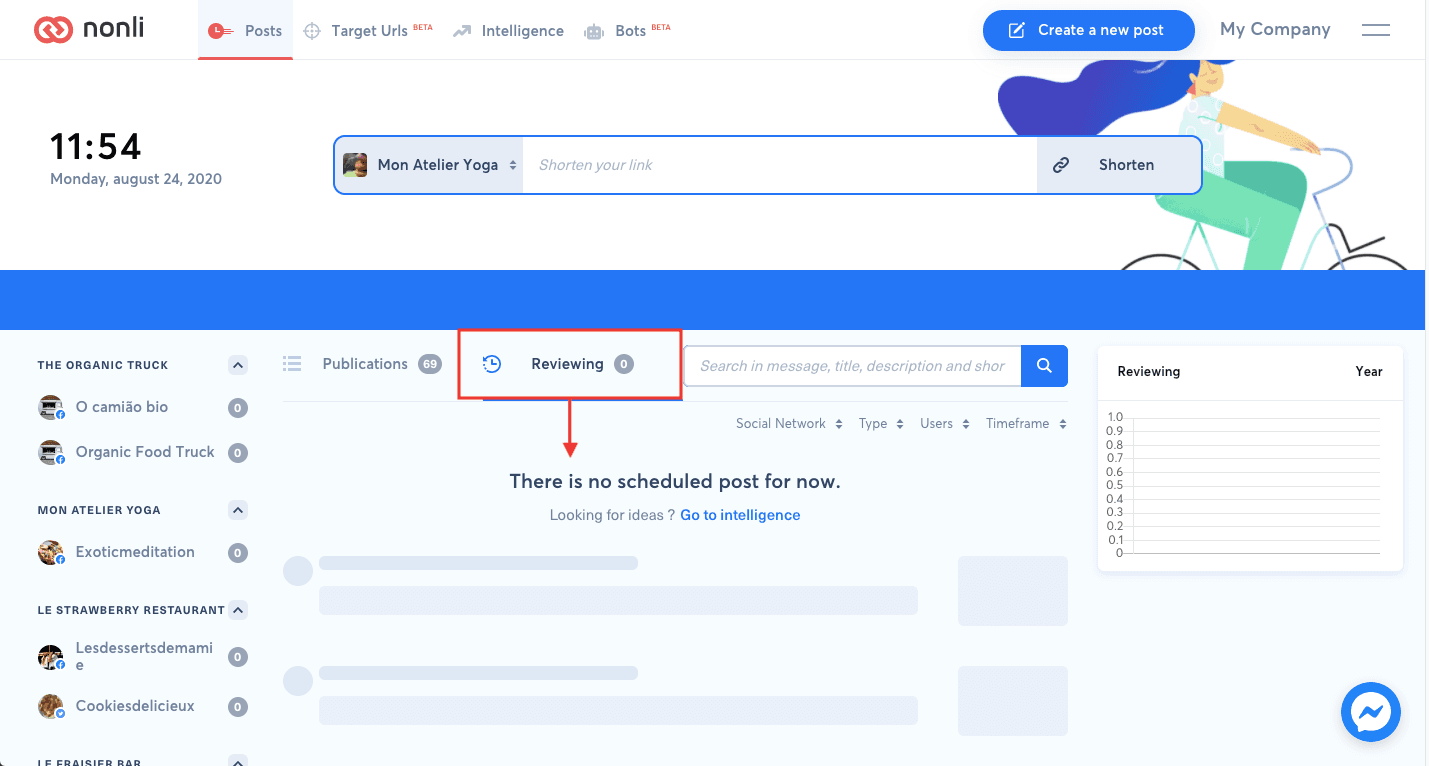Viewport: 1429px width, 766px height.
Task: Click the Posts clock icon
Action: pyautogui.click(x=220, y=31)
